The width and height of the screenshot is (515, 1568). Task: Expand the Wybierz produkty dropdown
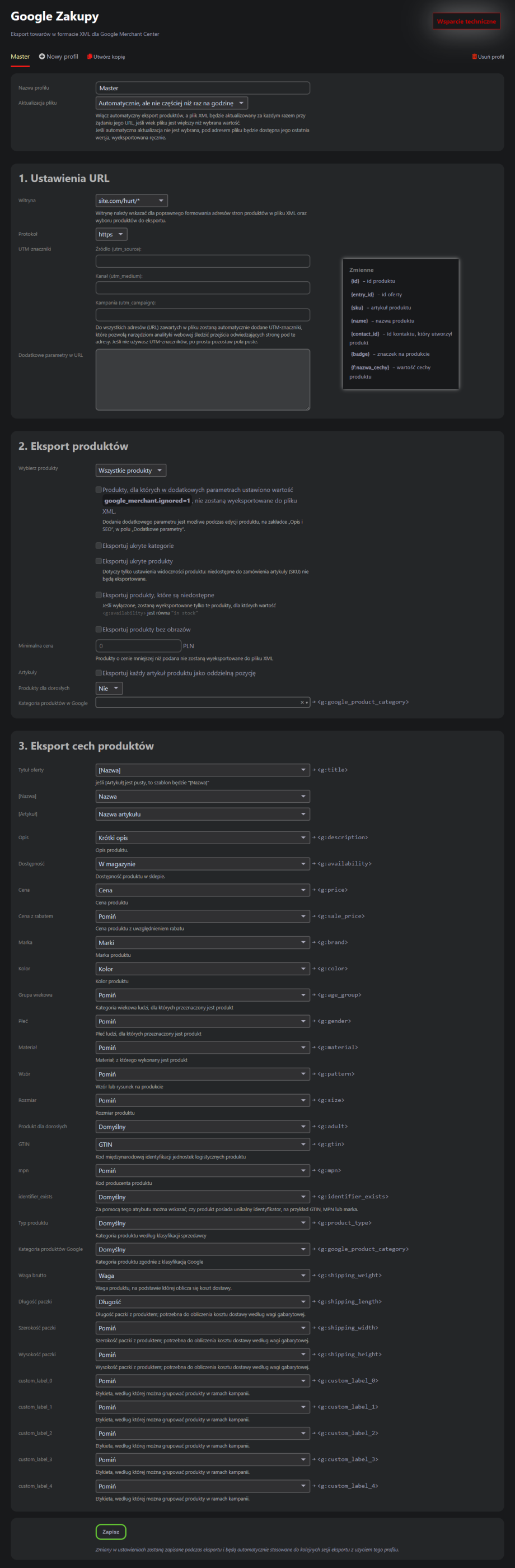point(131,471)
